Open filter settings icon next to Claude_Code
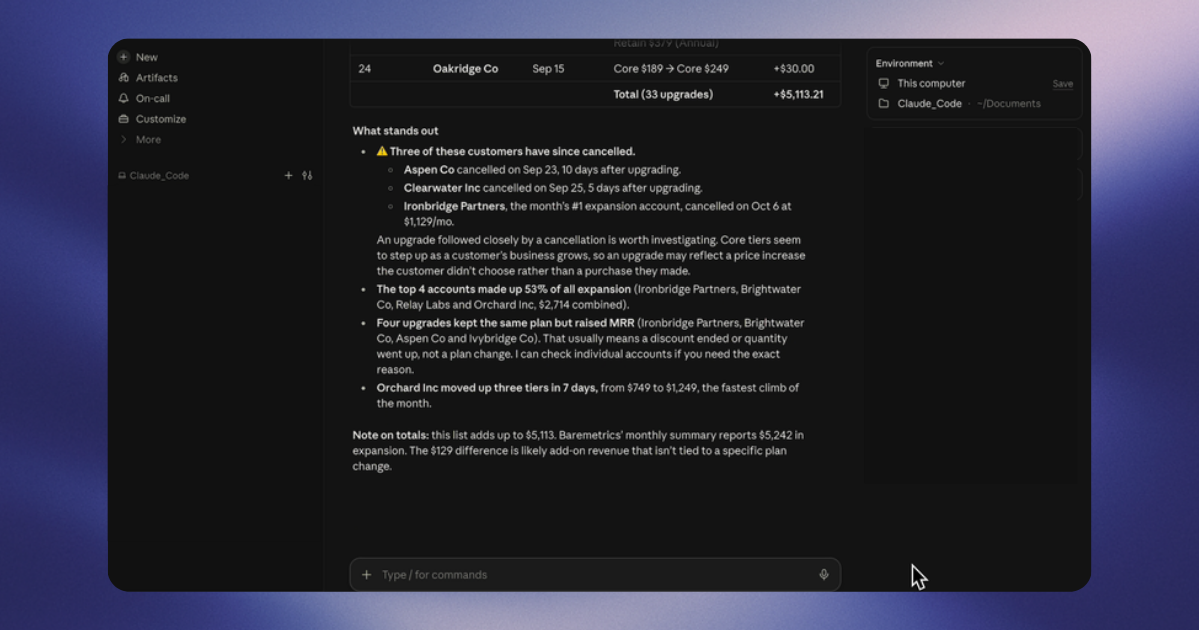Viewport: 1200px width, 630px height. (x=307, y=175)
